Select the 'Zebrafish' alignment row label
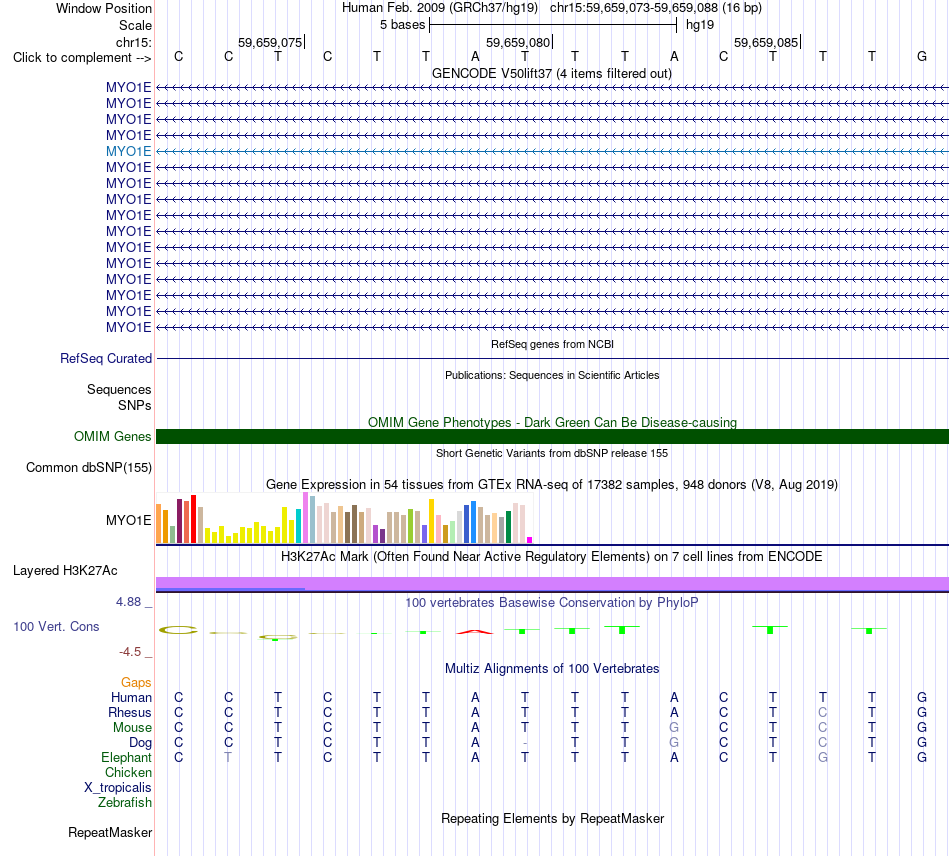950x856 pixels. pos(125,803)
